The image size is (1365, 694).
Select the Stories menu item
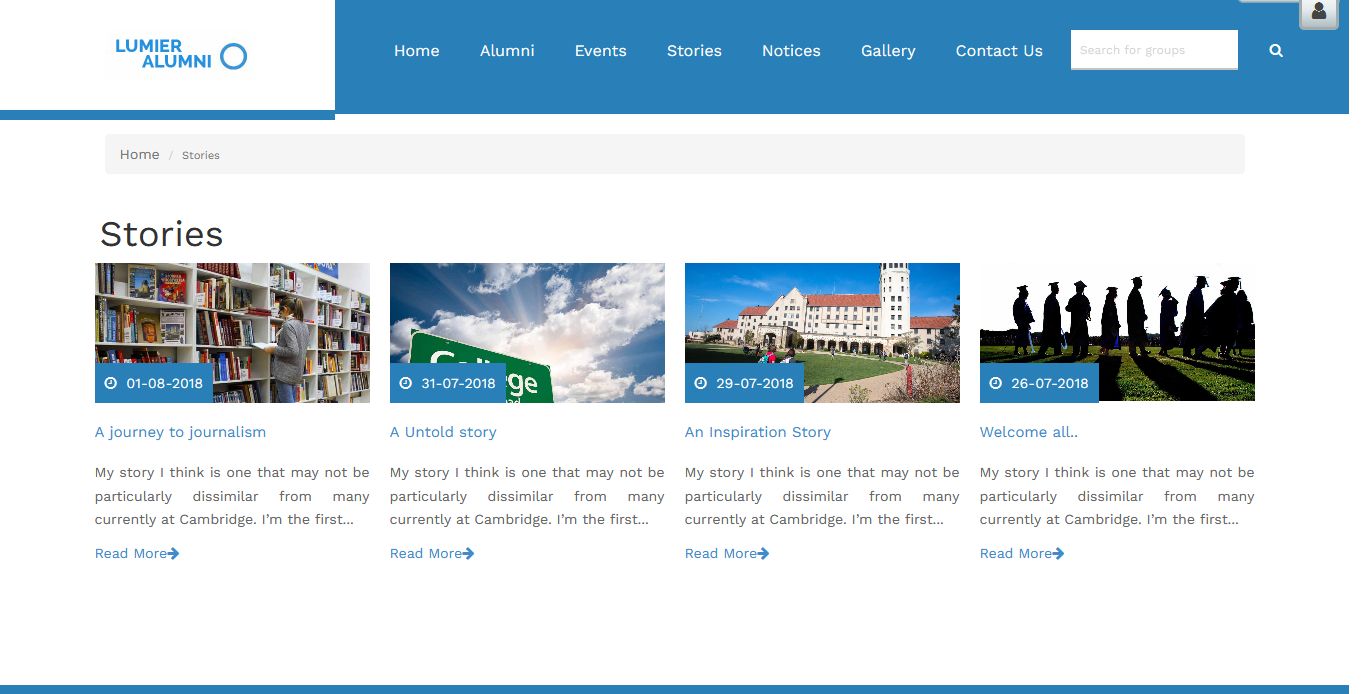point(694,51)
